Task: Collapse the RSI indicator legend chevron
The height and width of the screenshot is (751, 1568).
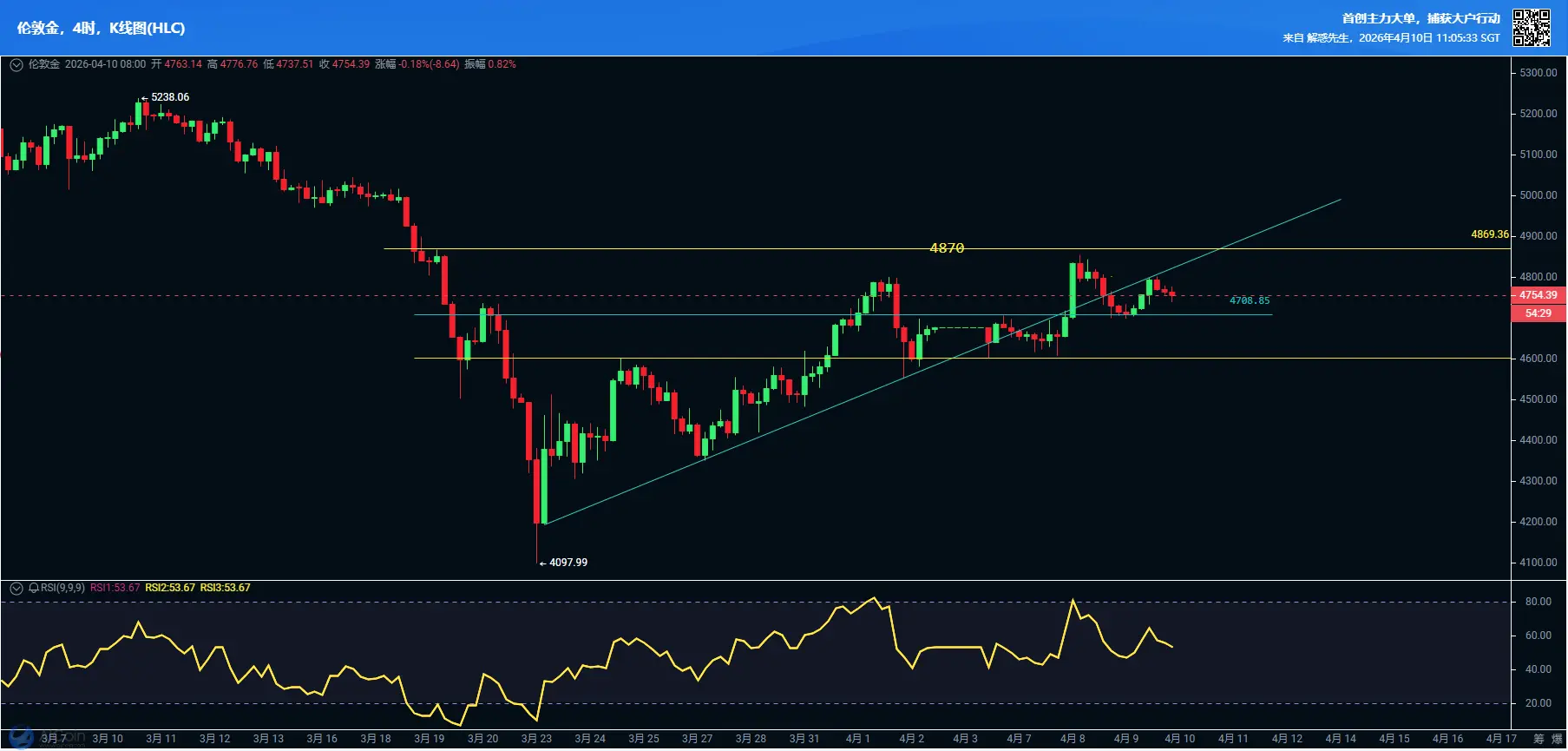Action: 16,588
